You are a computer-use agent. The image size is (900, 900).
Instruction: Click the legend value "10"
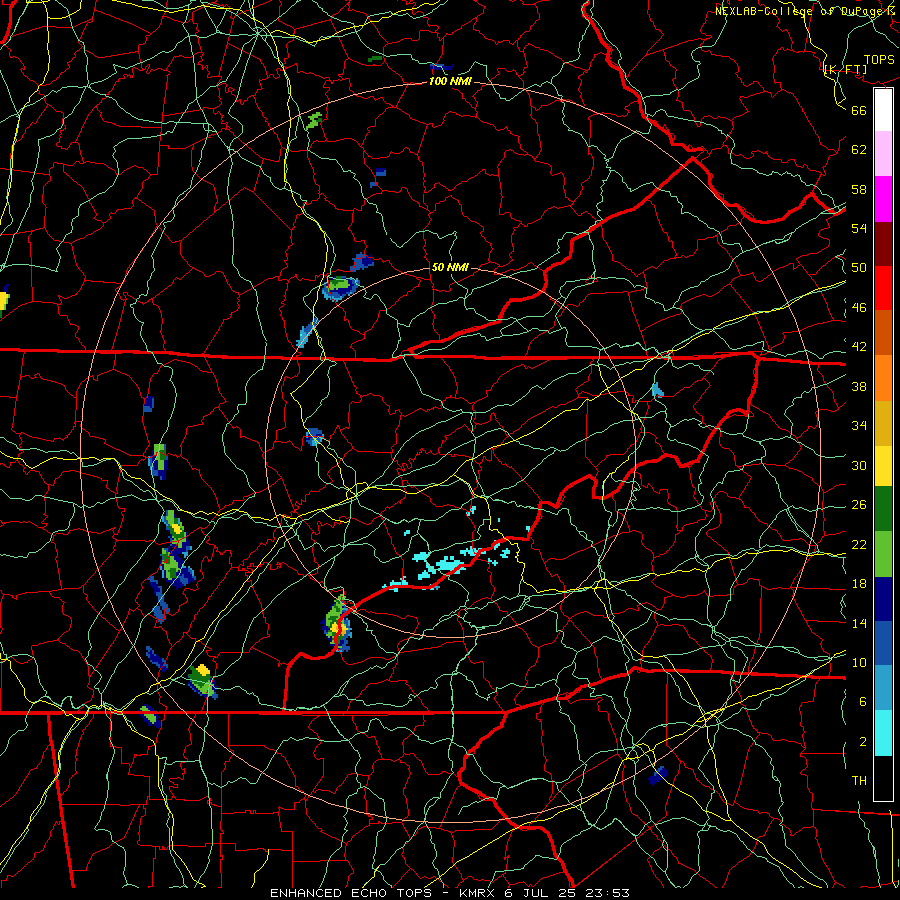(x=859, y=662)
